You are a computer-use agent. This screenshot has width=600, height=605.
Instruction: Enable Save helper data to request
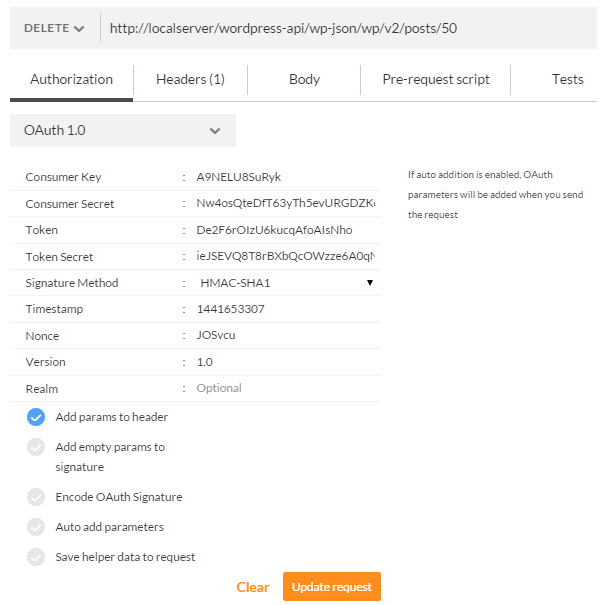pyautogui.click(x=36, y=557)
